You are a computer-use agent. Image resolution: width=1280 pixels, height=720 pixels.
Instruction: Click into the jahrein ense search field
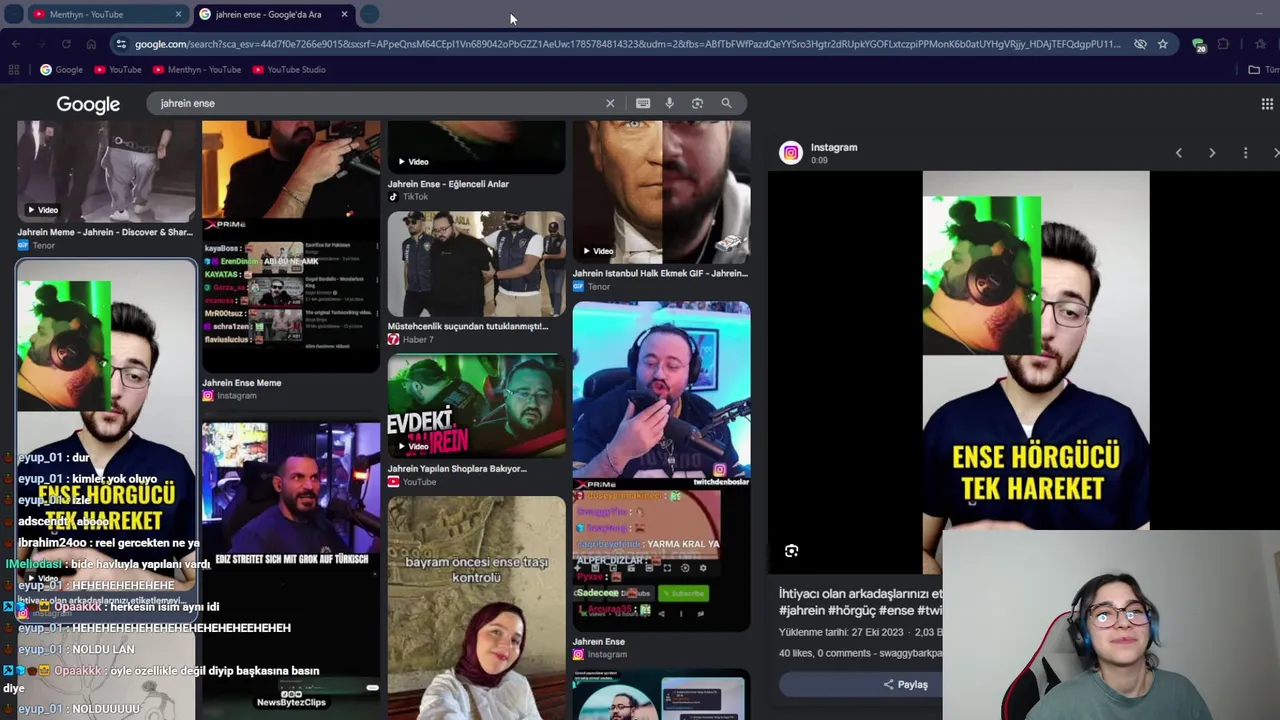point(380,103)
